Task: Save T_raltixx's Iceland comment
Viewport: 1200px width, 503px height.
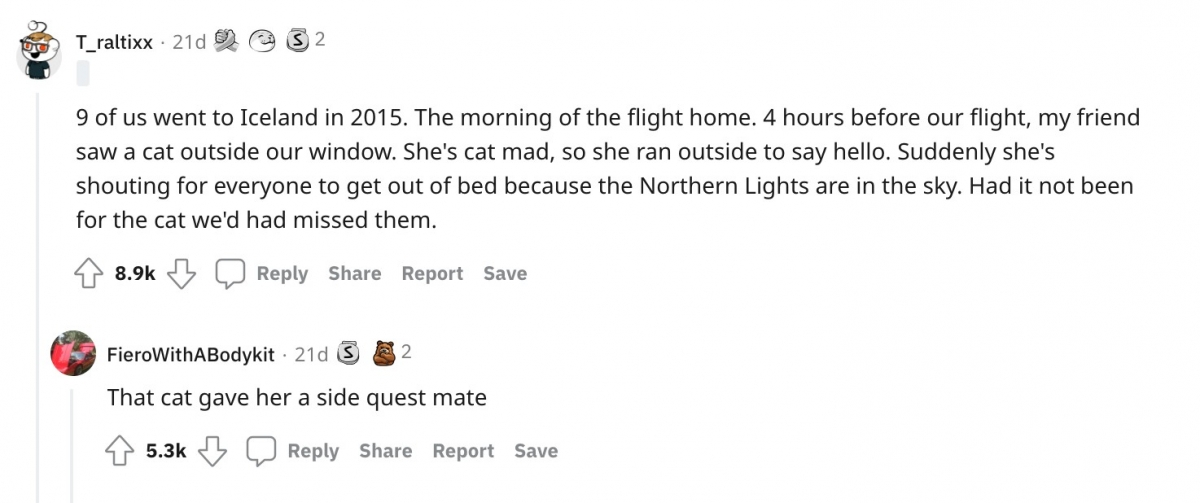Action: point(505,274)
